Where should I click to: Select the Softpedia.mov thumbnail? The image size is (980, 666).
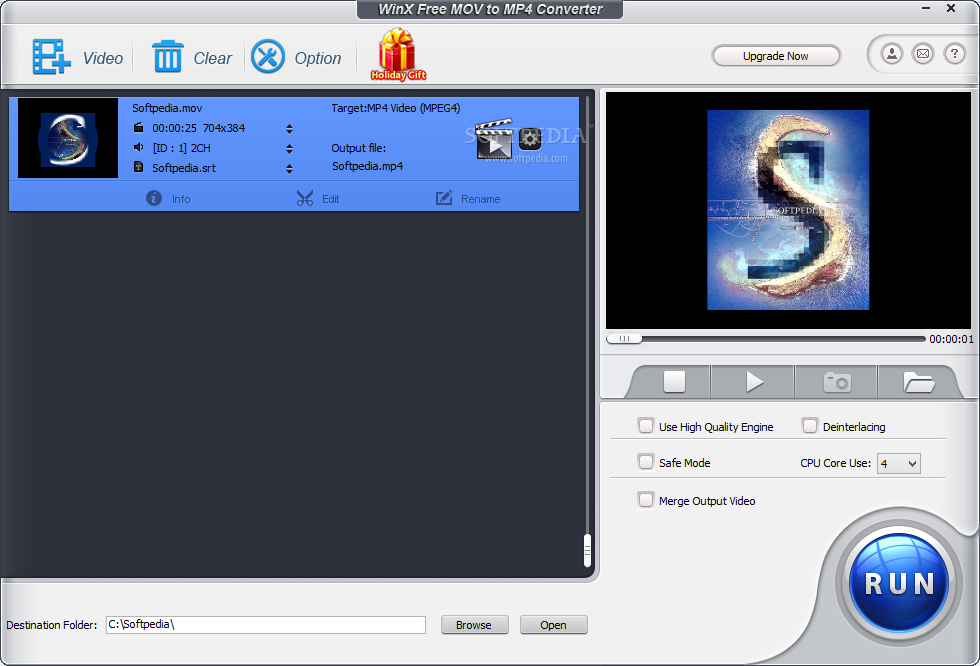coord(68,138)
